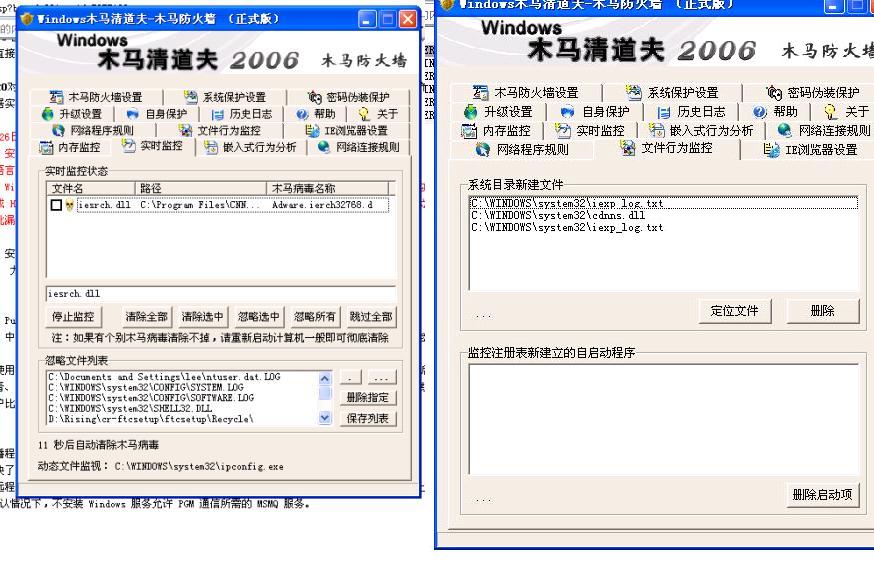Select D:\Rising ftcsetup Recycle entry
Image resolution: width=874 pixels, height=567 pixels.
pyautogui.click(x=150, y=419)
